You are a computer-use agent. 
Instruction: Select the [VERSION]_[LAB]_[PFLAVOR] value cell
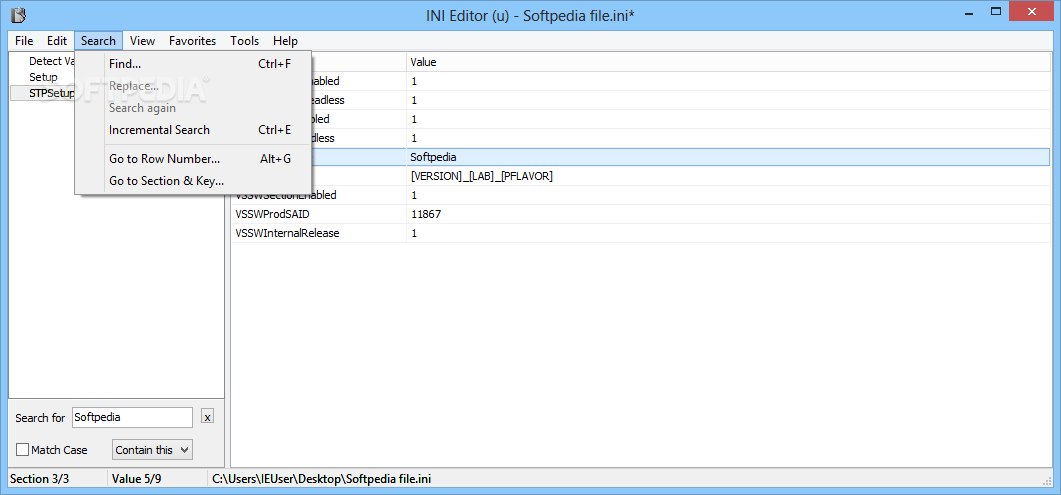(729, 176)
